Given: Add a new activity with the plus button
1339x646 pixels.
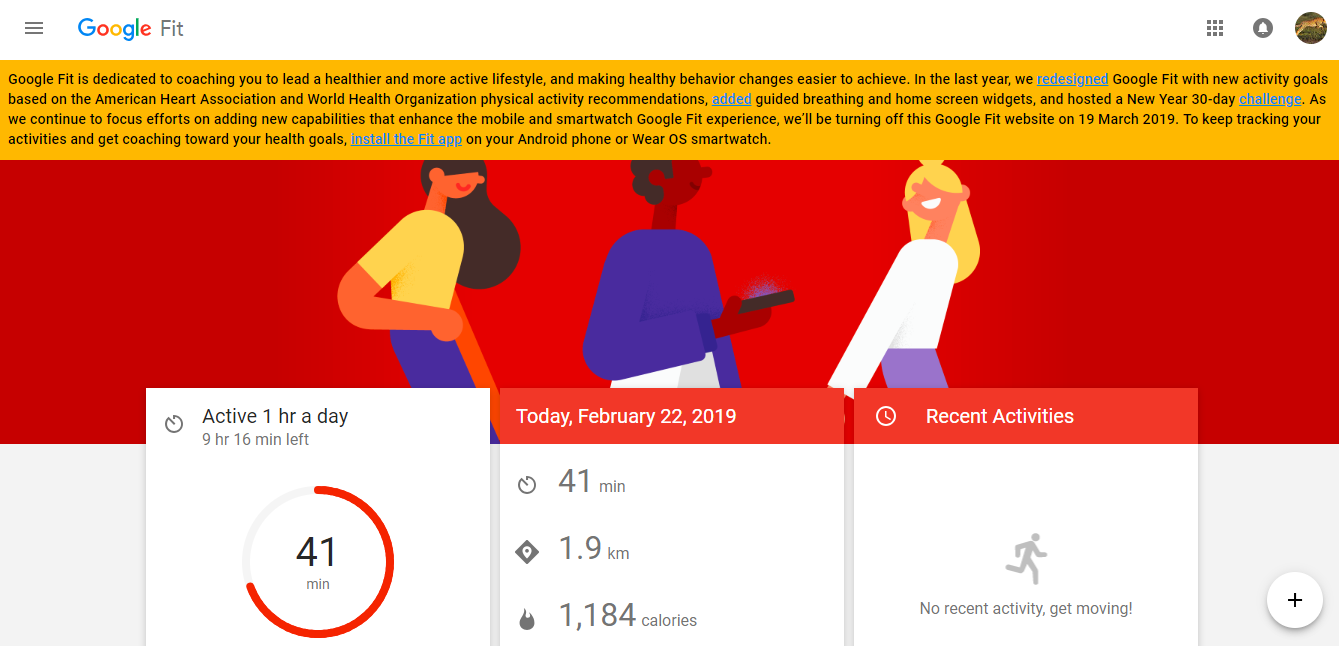Looking at the screenshot, I should point(1294,600).
